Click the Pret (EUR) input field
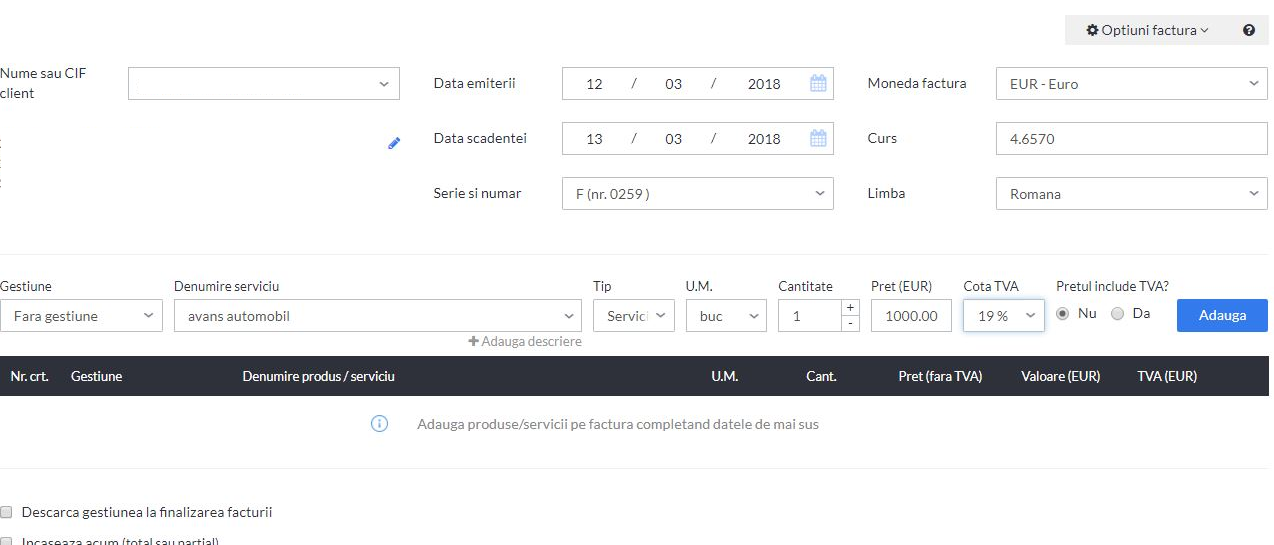The height and width of the screenshot is (545, 1274). pyautogui.click(x=911, y=315)
